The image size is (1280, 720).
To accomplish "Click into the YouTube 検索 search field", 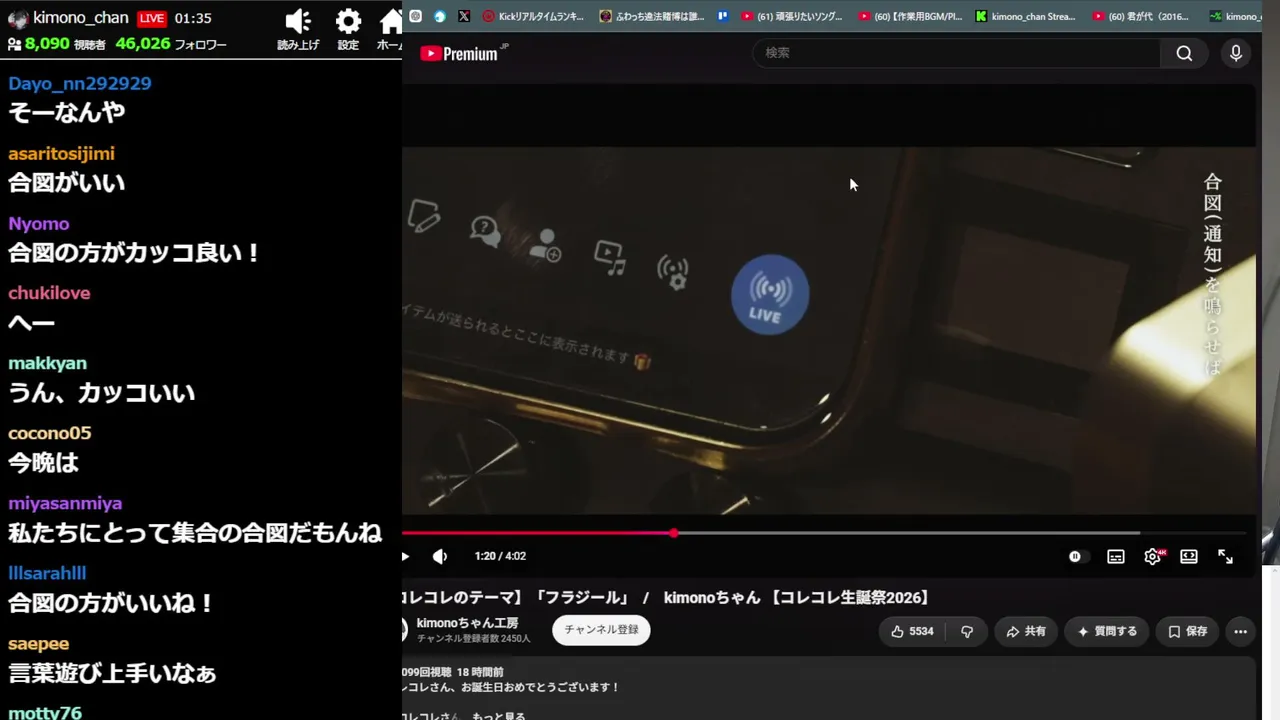I will pyautogui.click(x=956, y=53).
